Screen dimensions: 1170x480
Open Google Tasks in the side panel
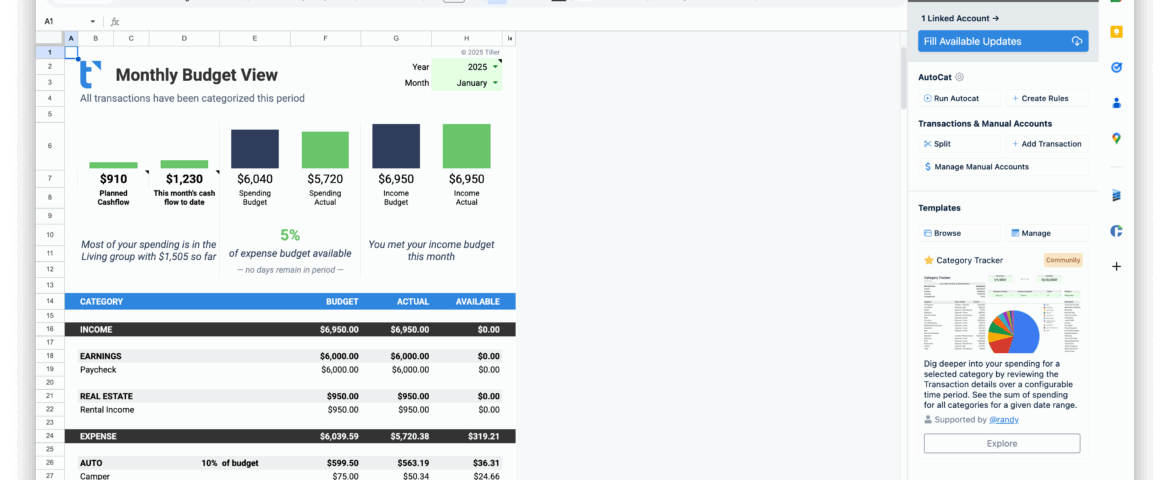(x=1116, y=67)
